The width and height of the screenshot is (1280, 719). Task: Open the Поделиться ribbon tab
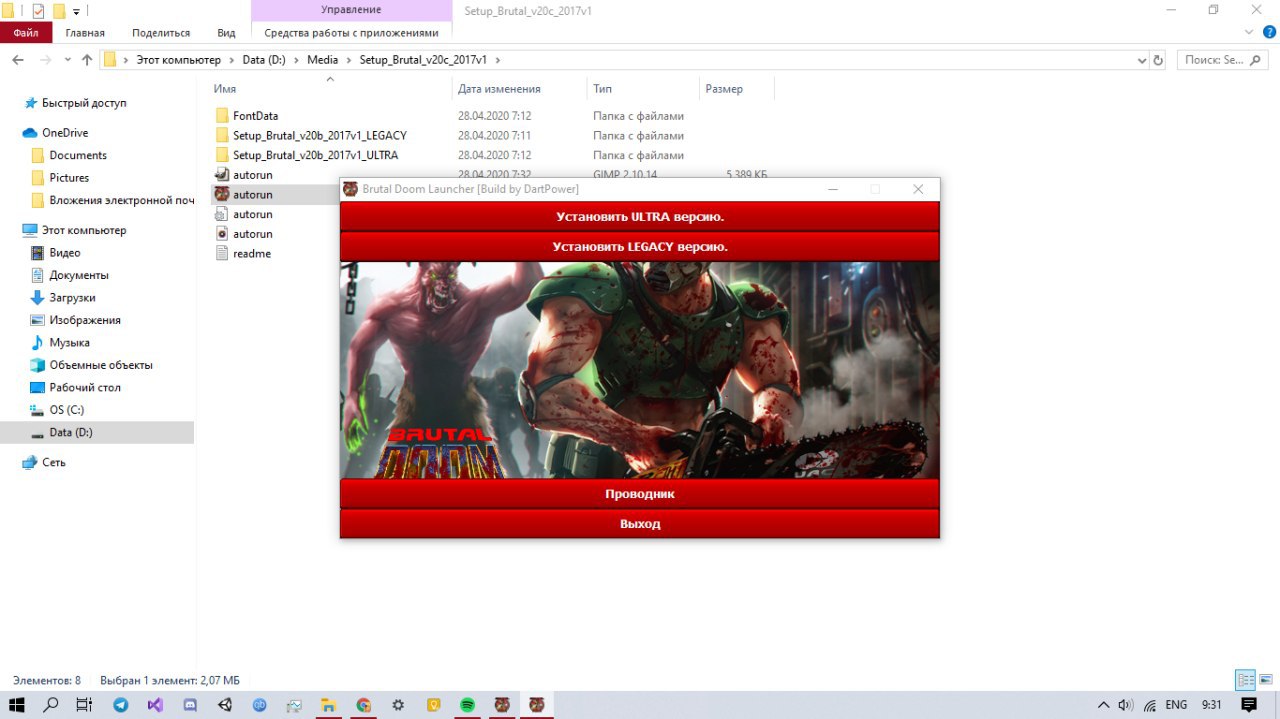tap(161, 33)
